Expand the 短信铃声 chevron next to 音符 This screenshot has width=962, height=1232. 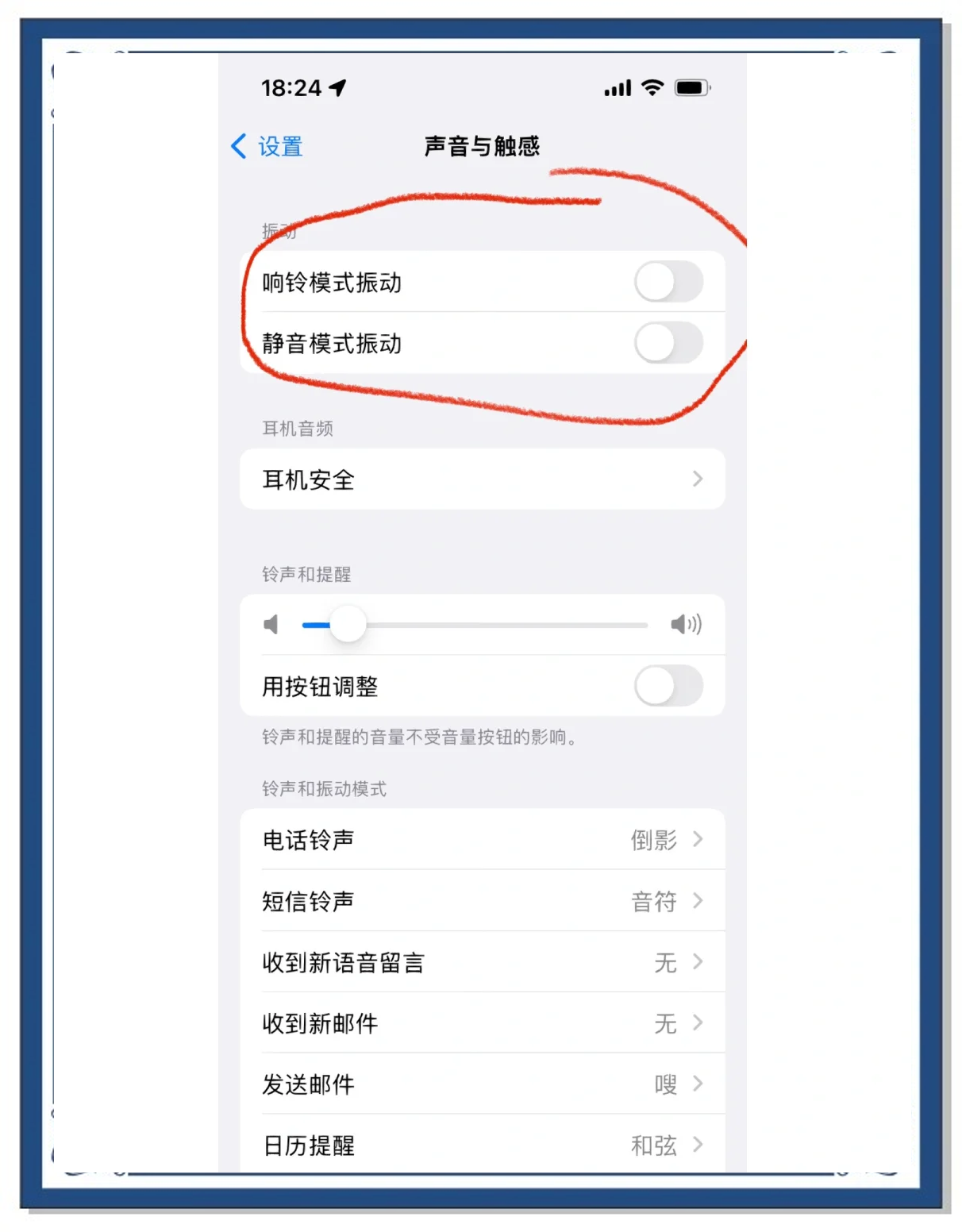(698, 900)
